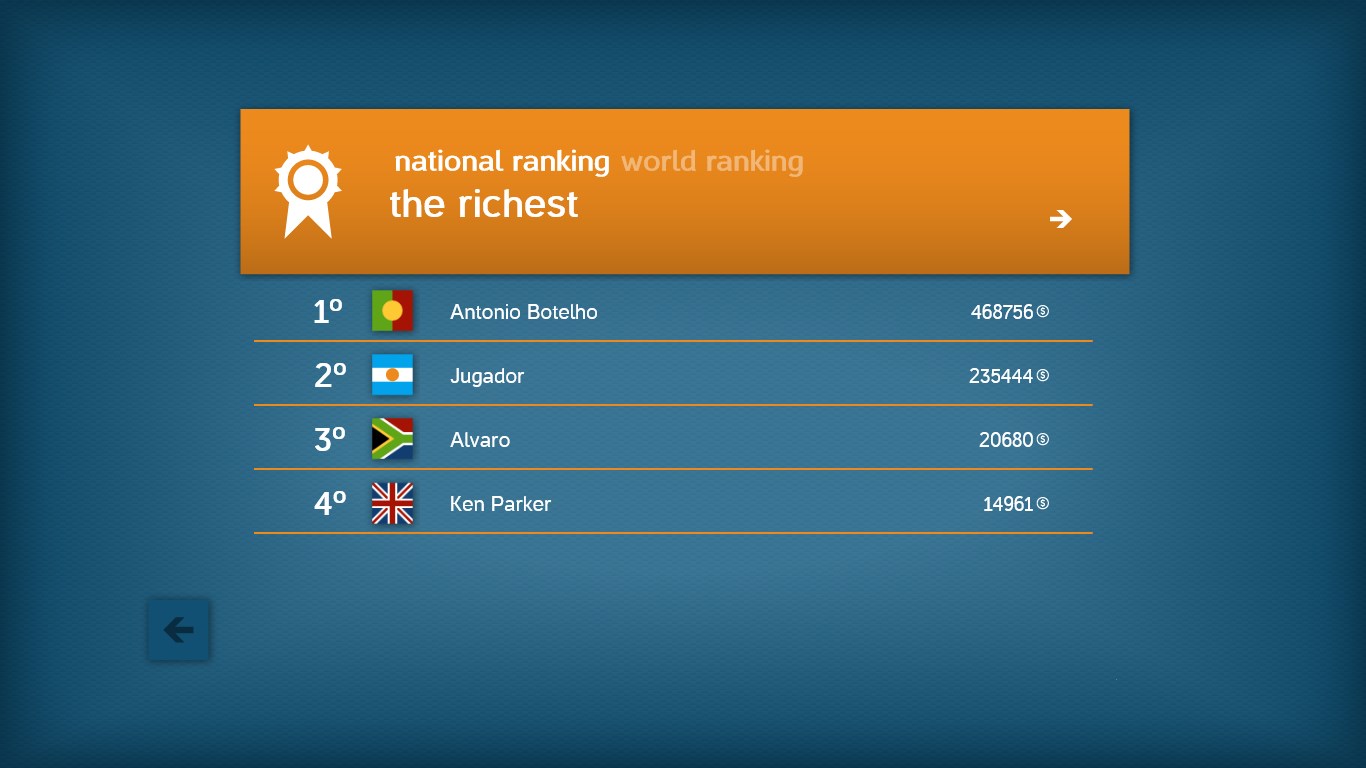Click Jugador's score of 235444
The height and width of the screenshot is (768, 1366).
pos(1000,376)
